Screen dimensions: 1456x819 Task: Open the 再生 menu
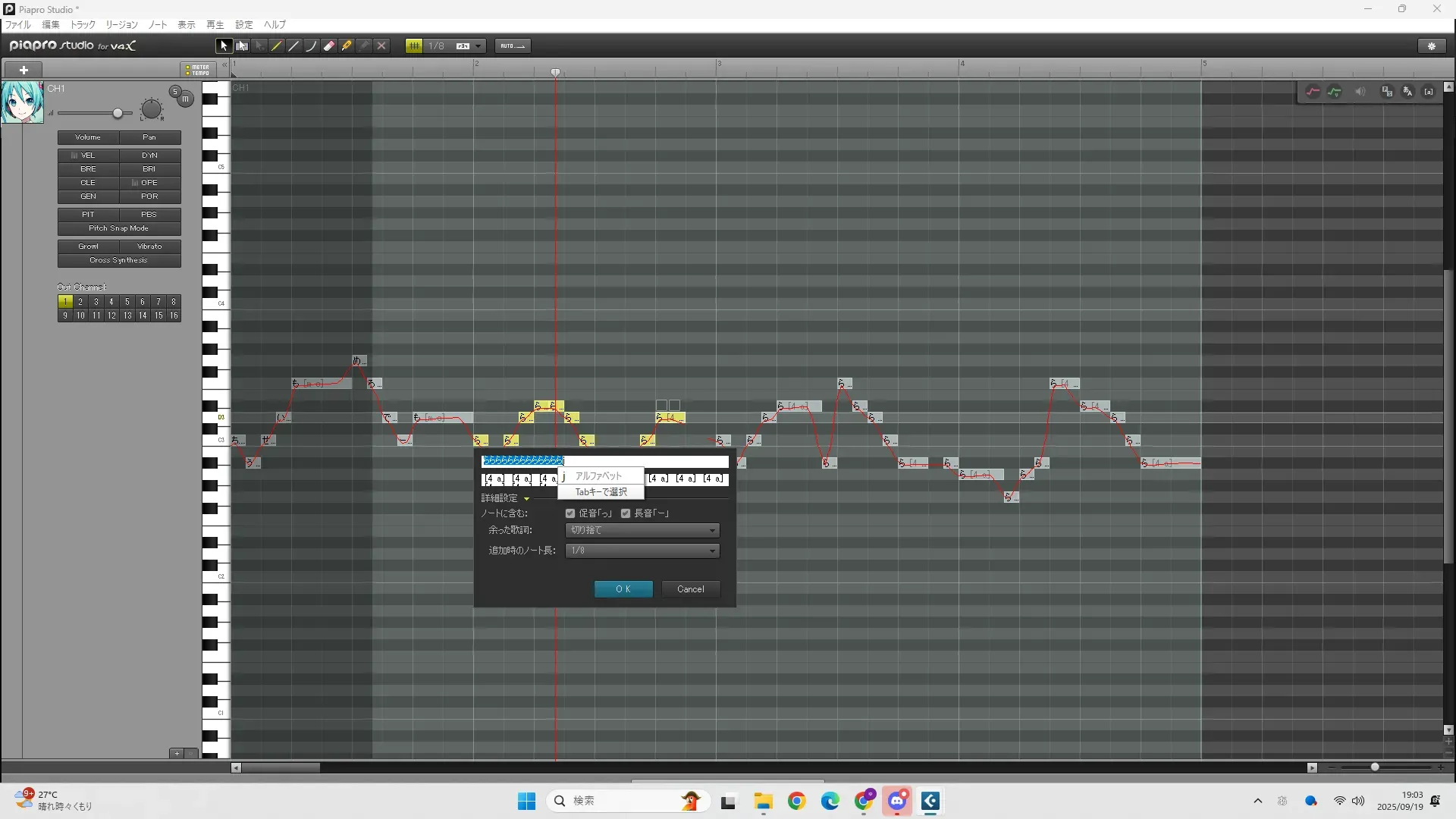pos(215,25)
